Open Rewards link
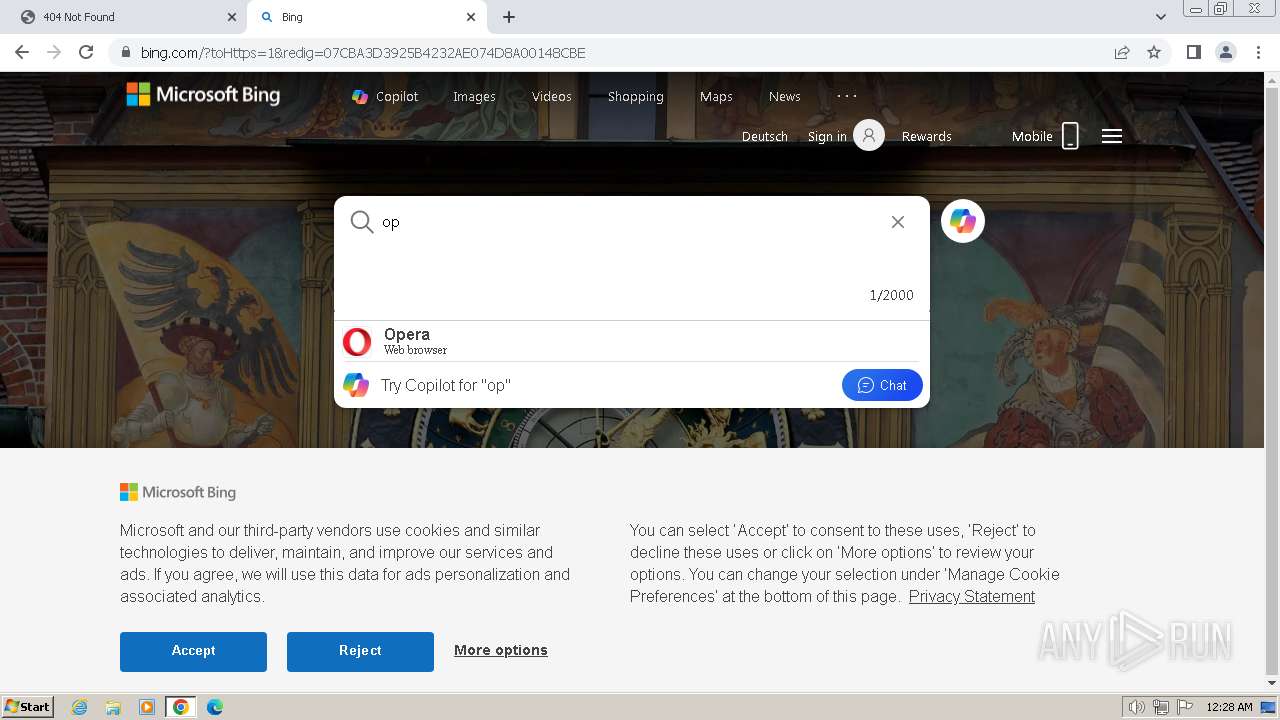The width and height of the screenshot is (1280, 720). [x=927, y=136]
